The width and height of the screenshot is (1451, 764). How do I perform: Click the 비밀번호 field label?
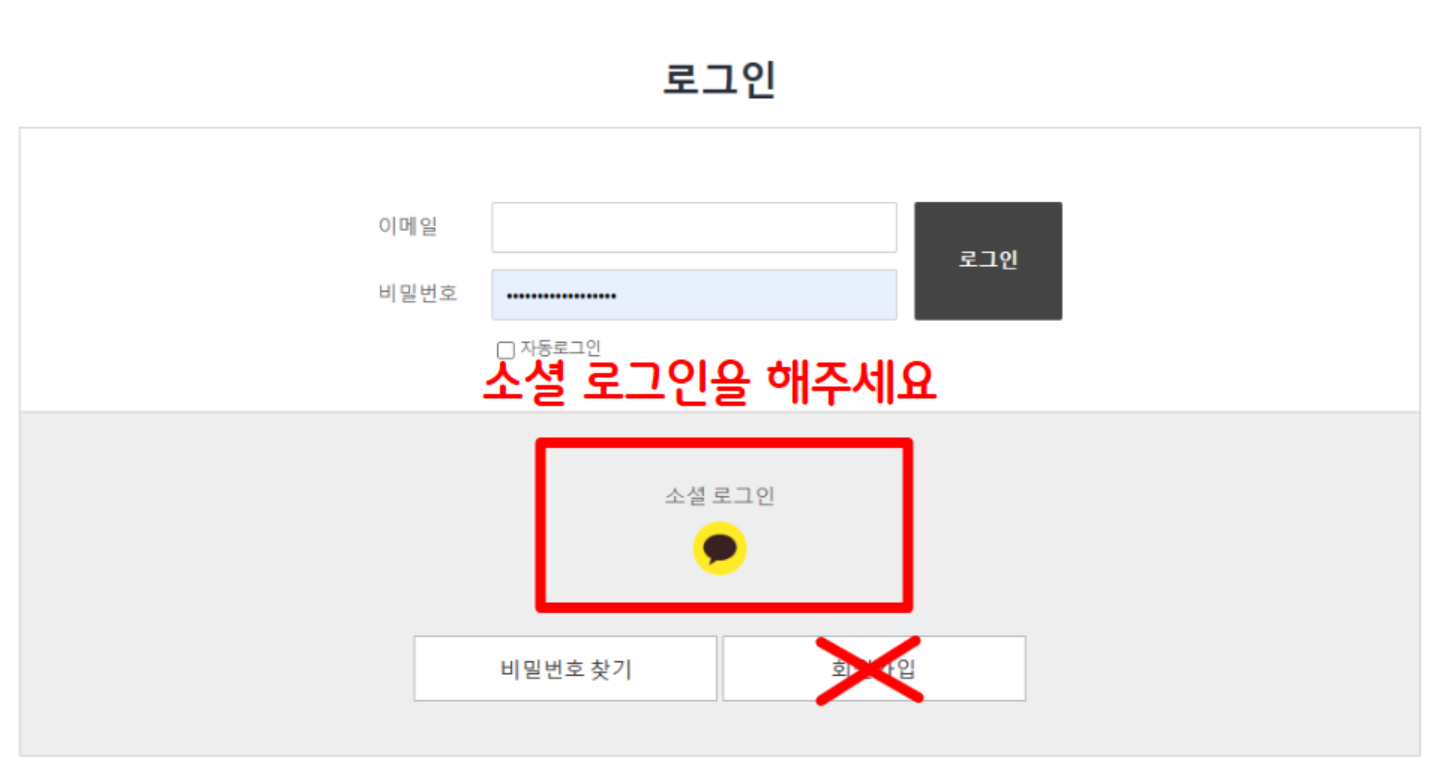(418, 294)
